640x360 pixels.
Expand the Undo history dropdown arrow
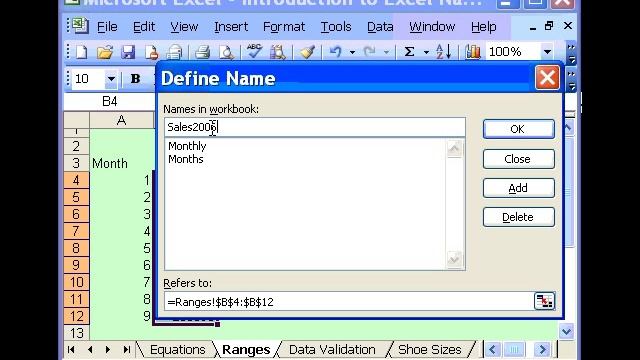(352, 52)
